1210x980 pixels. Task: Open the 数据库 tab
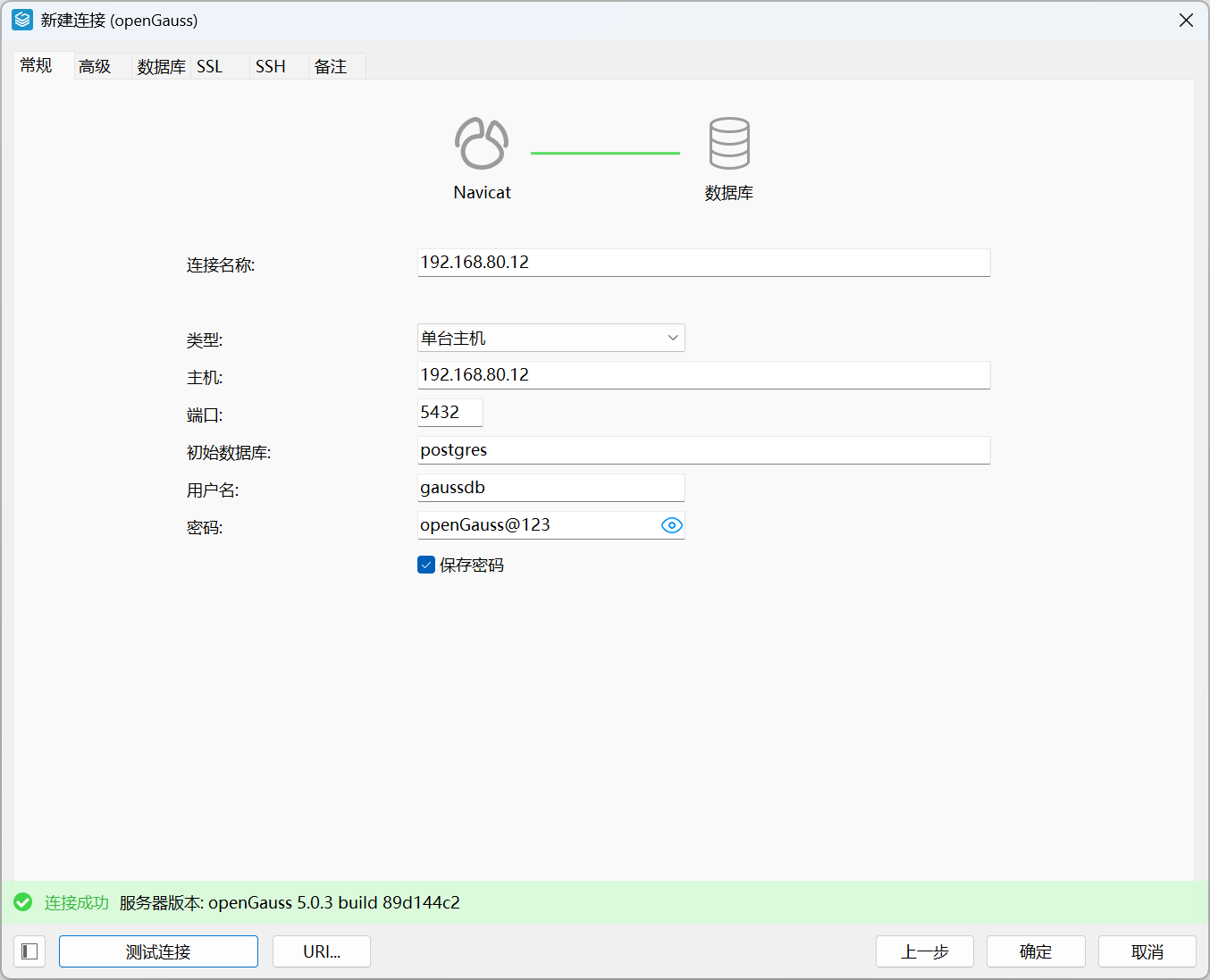(161, 66)
